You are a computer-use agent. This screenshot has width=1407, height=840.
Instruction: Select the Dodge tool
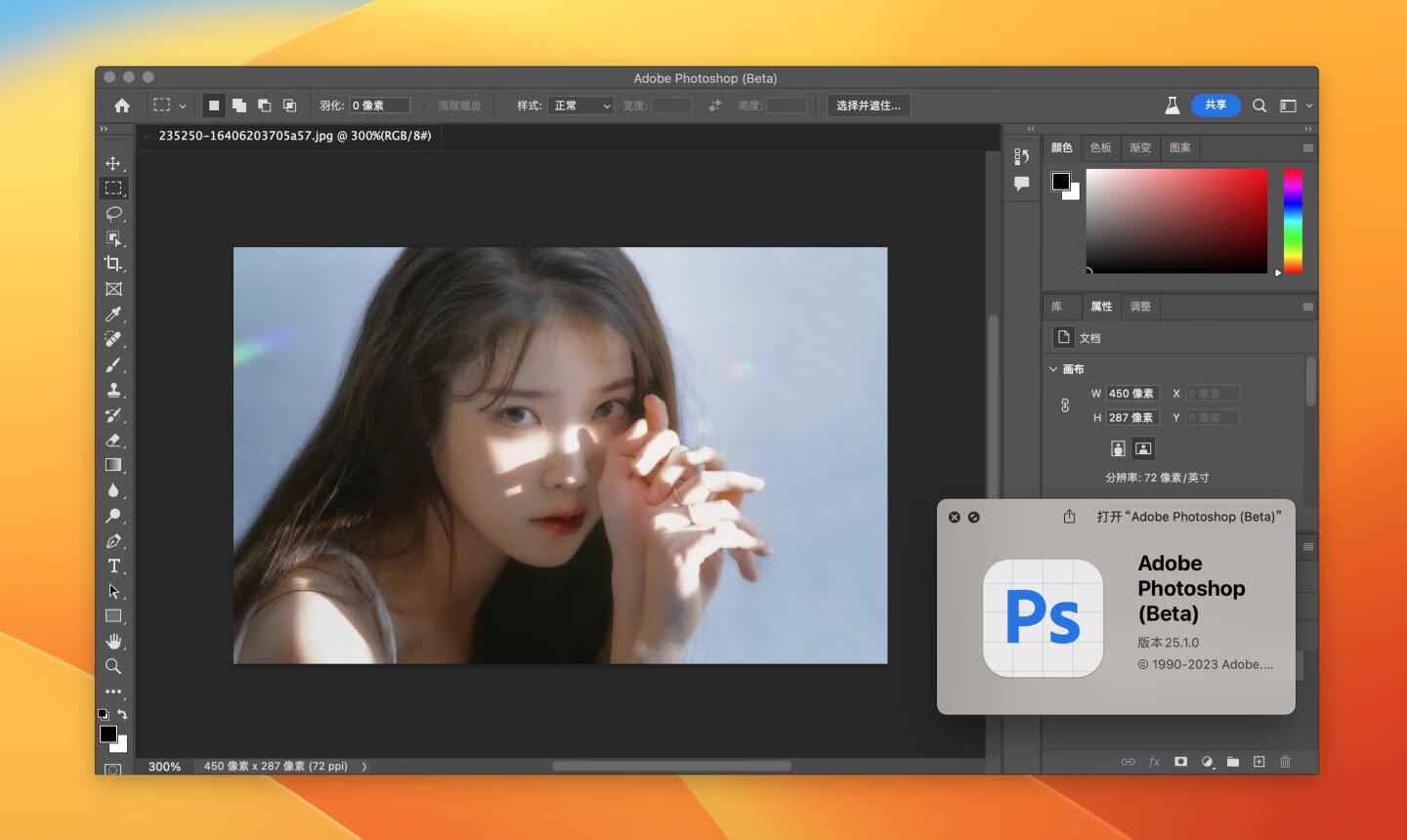click(x=113, y=516)
